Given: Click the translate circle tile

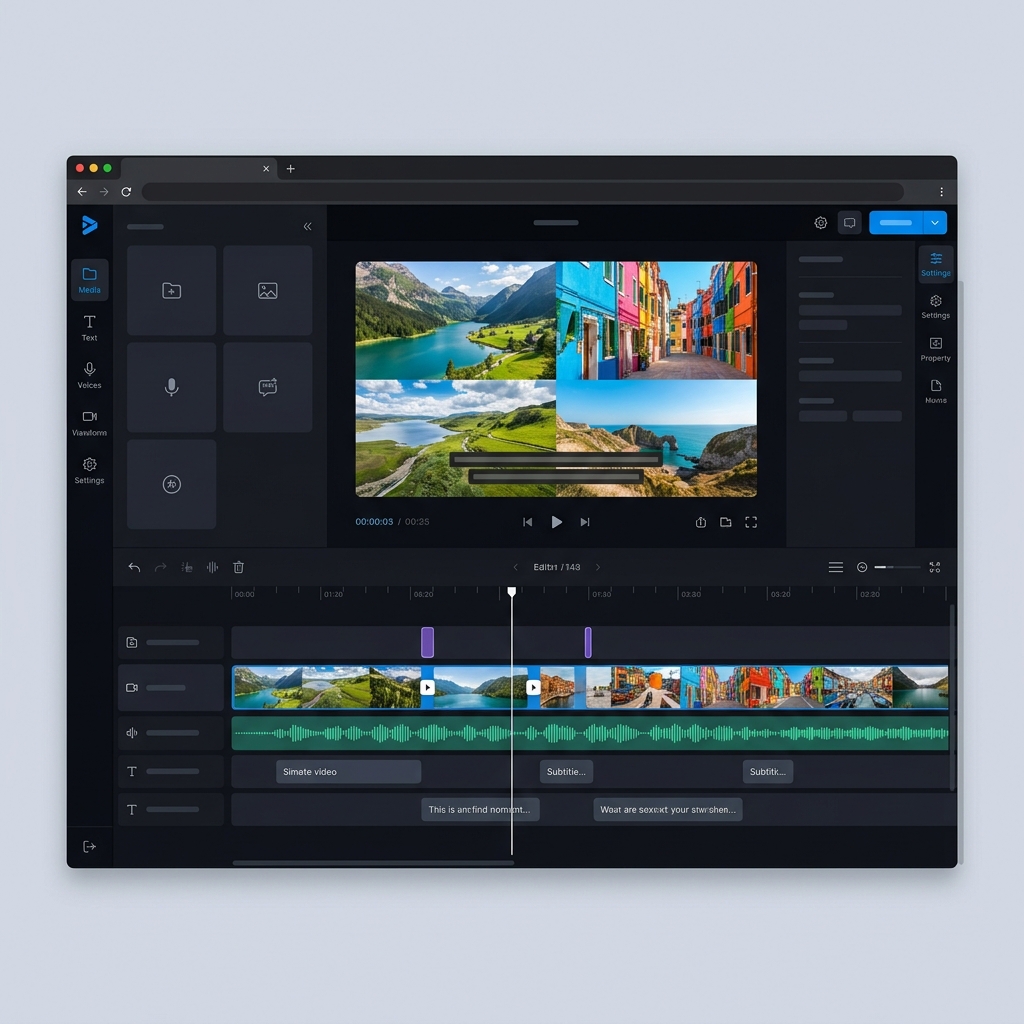Looking at the screenshot, I should point(172,484).
